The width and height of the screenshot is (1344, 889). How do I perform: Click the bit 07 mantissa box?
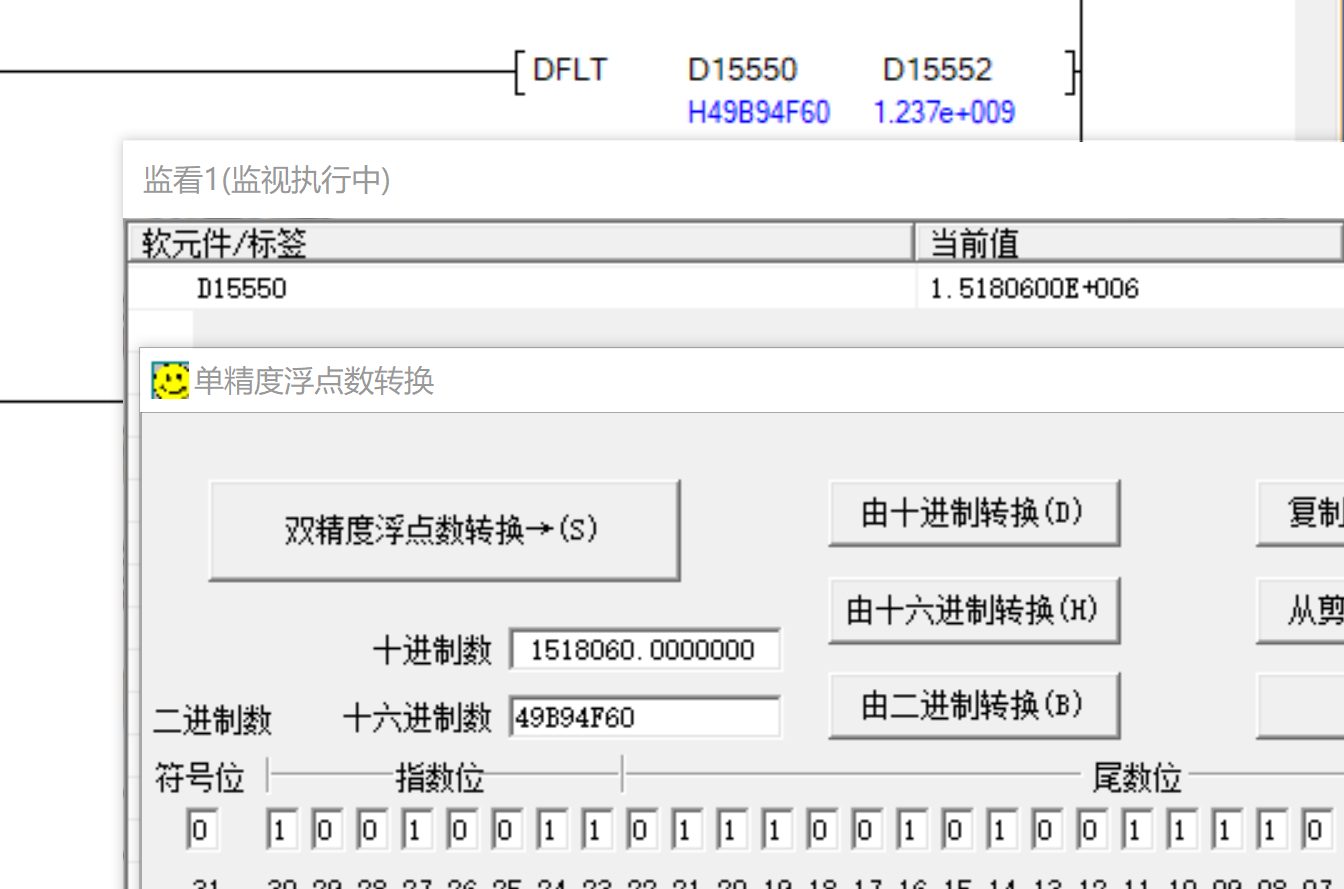(1315, 830)
